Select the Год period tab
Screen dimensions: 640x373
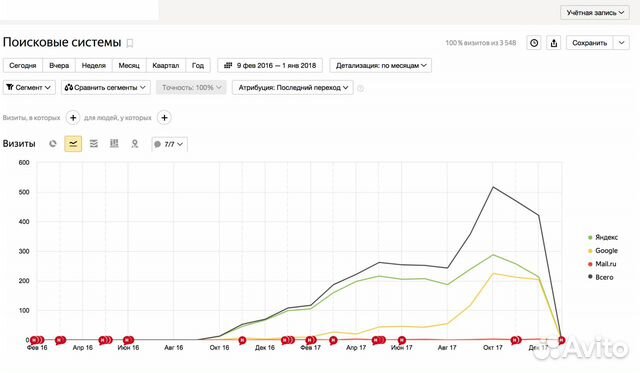coord(198,65)
